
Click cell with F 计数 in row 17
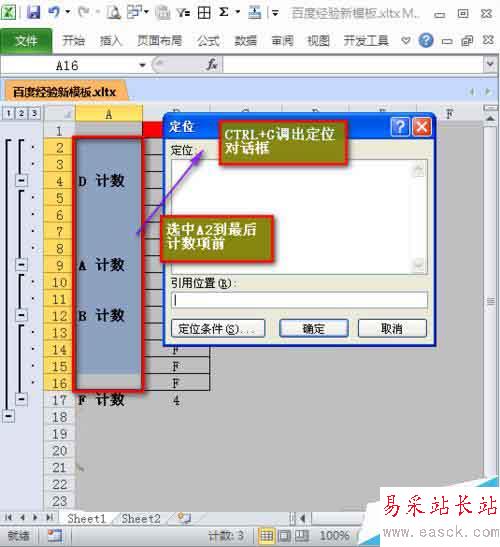(x=109, y=400)
